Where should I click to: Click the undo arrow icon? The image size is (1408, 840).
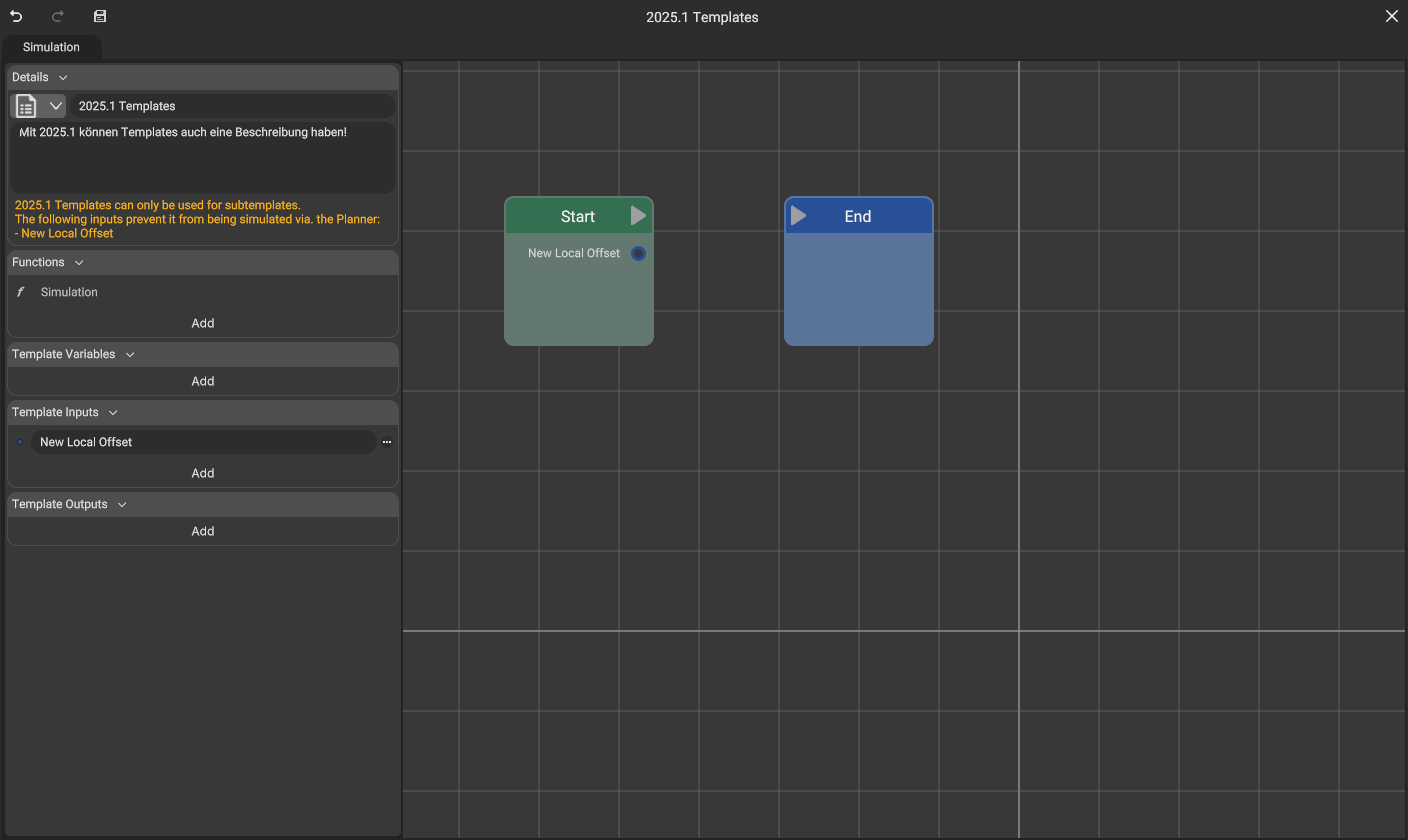[x=16, y=17]
